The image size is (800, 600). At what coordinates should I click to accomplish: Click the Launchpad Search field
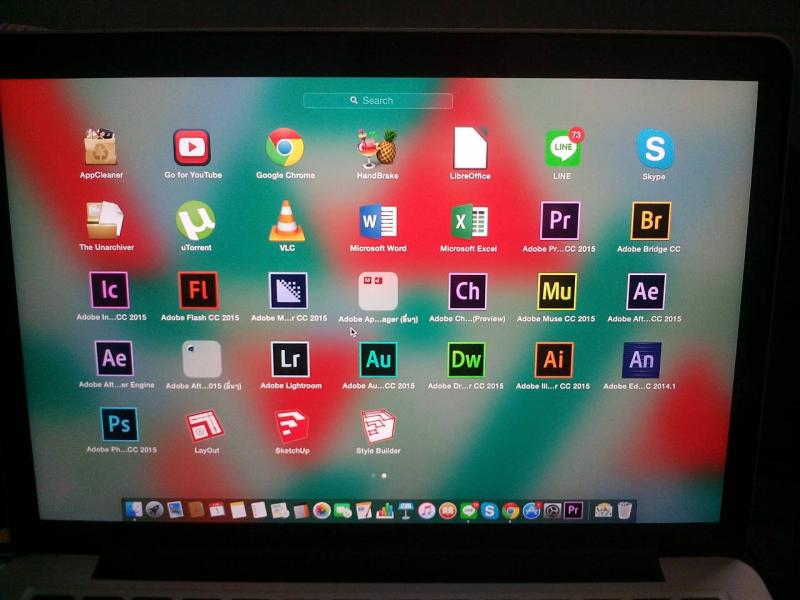point(378,101)
